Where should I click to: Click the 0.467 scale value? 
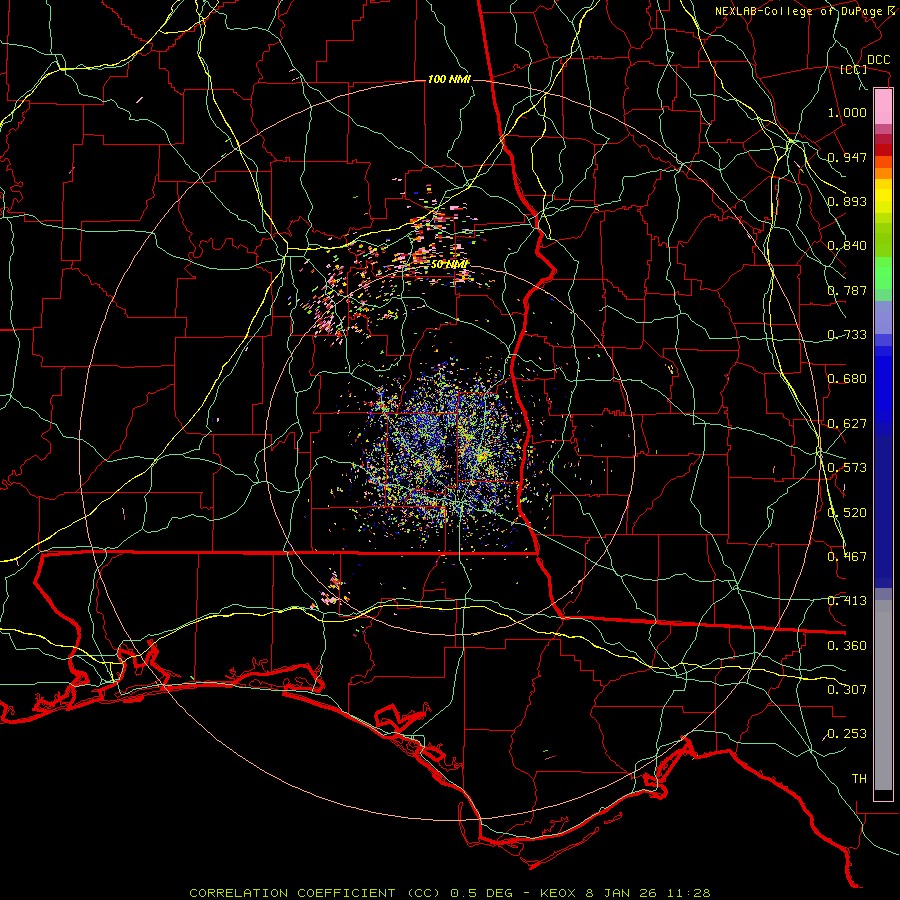click(x=847, y=557)
